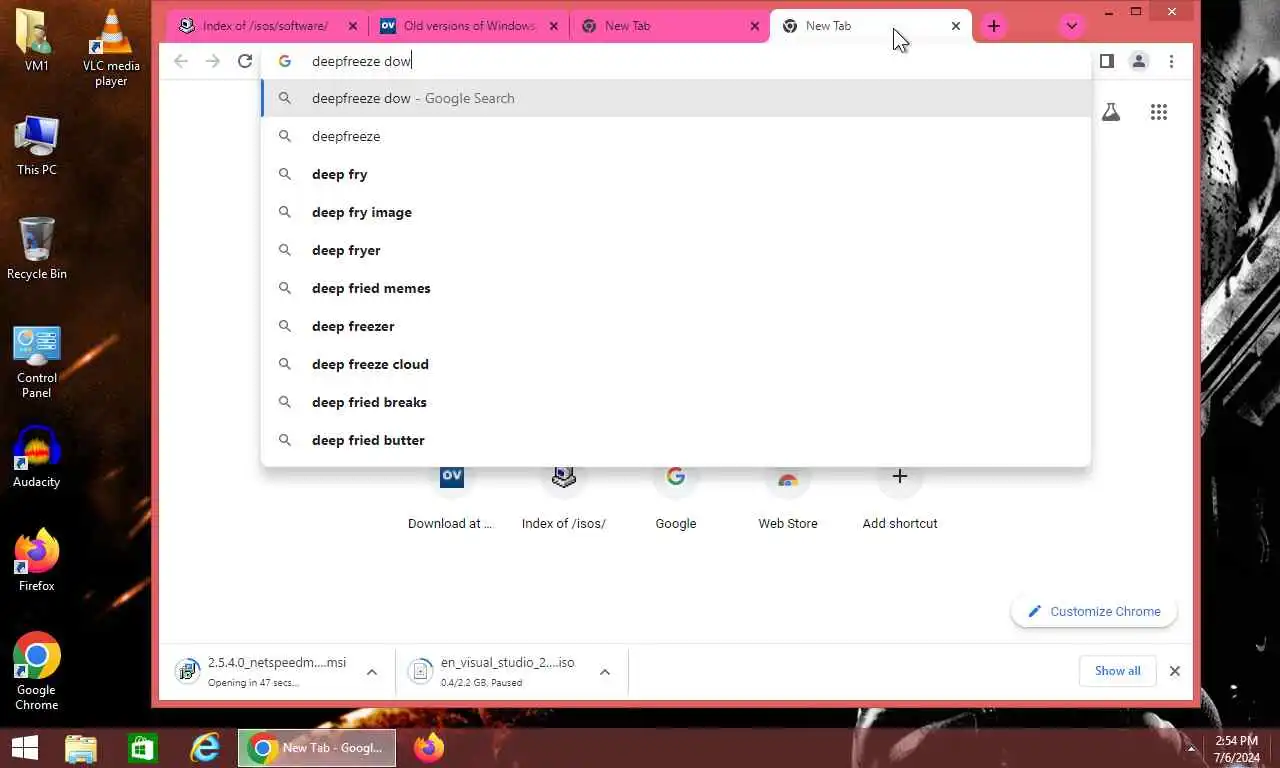The height and width of the screenshot is (768, 1280).
Task: Click the Add shortcut tile
Action: pos(899,497)
